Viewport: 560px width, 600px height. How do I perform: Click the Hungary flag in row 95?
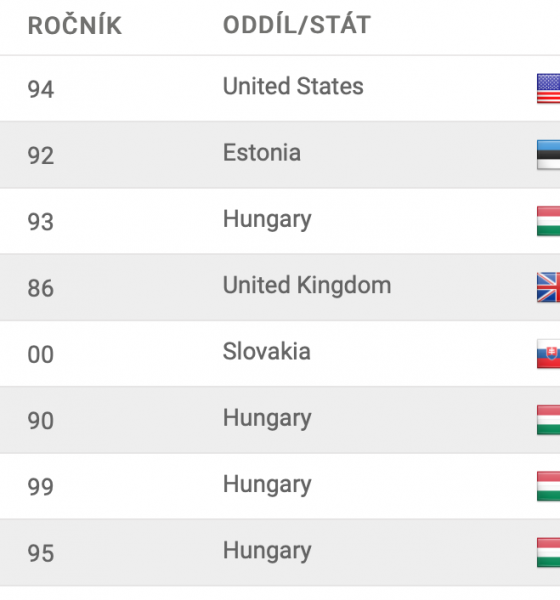[x=549, y=552]
